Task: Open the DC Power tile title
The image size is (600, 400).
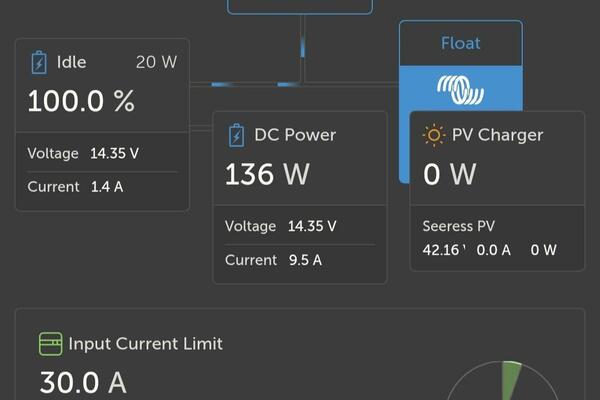Action: [x=295, y=135]
